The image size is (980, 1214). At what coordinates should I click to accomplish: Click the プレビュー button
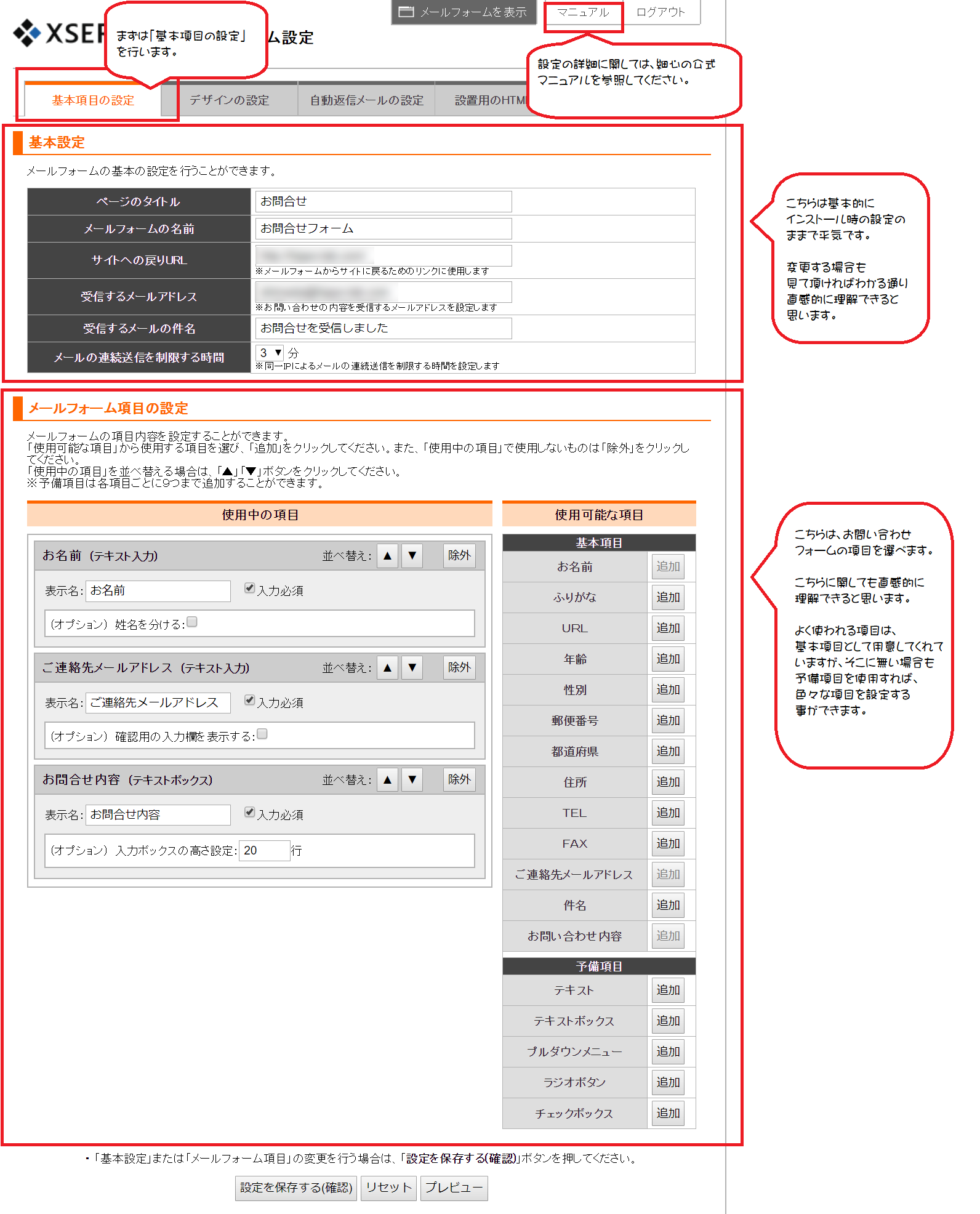pyautogui.click(x=454, y=1188)
